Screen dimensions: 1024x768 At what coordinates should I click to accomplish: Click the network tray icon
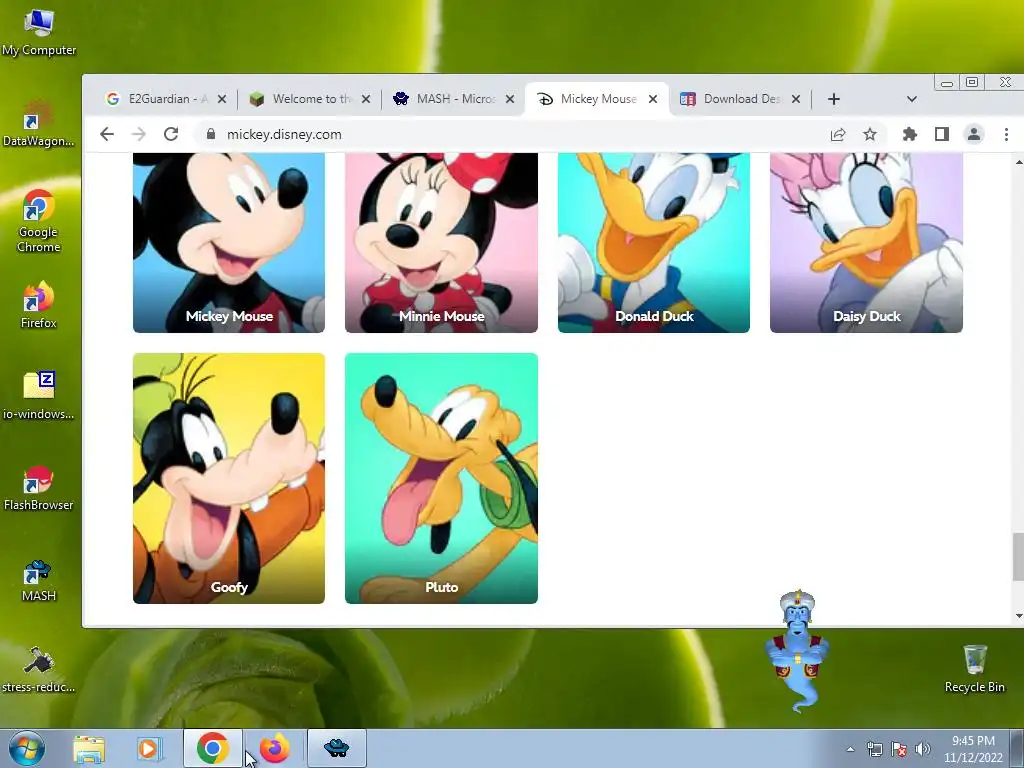pyautogui.click(x=874, y=749)
